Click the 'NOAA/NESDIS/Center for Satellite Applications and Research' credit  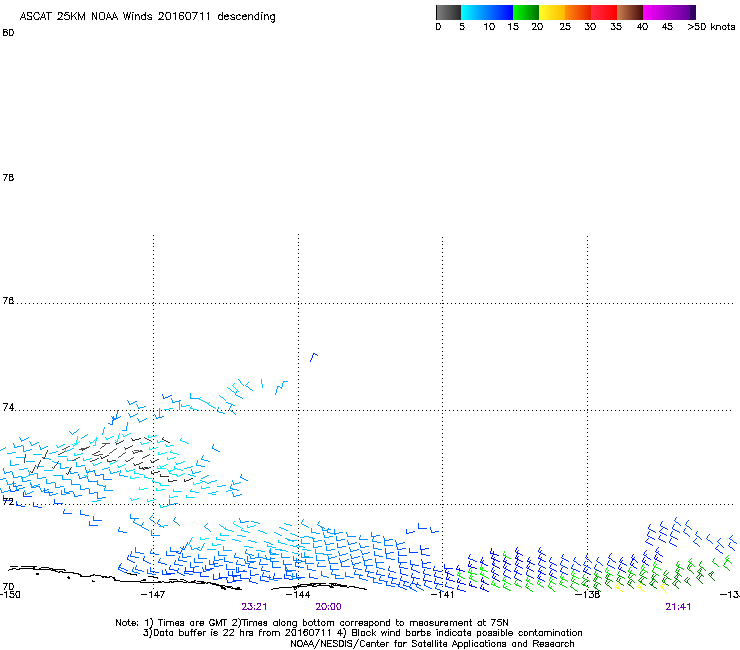(432, 644)
